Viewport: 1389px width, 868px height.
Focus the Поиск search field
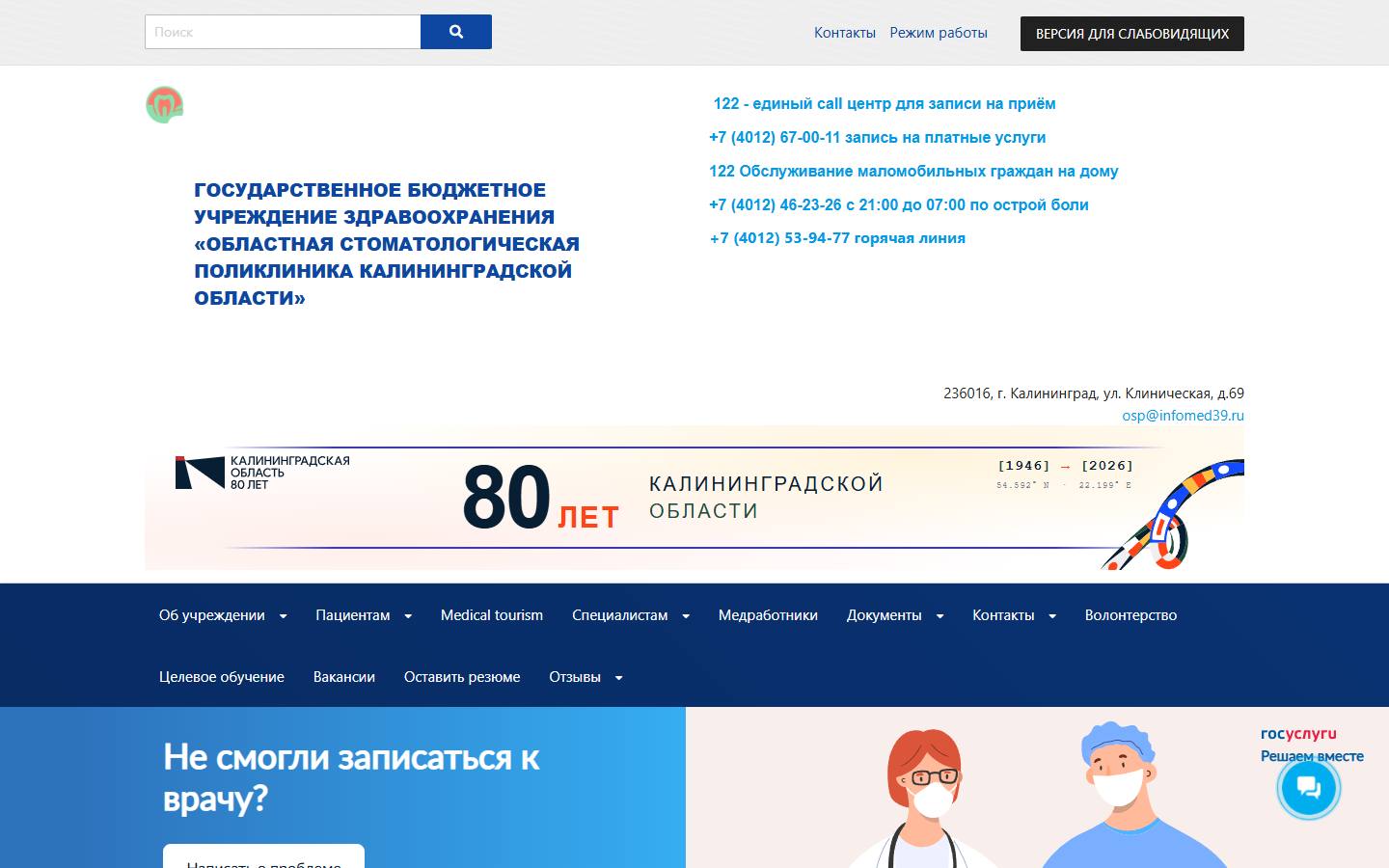tap(283, 32)
